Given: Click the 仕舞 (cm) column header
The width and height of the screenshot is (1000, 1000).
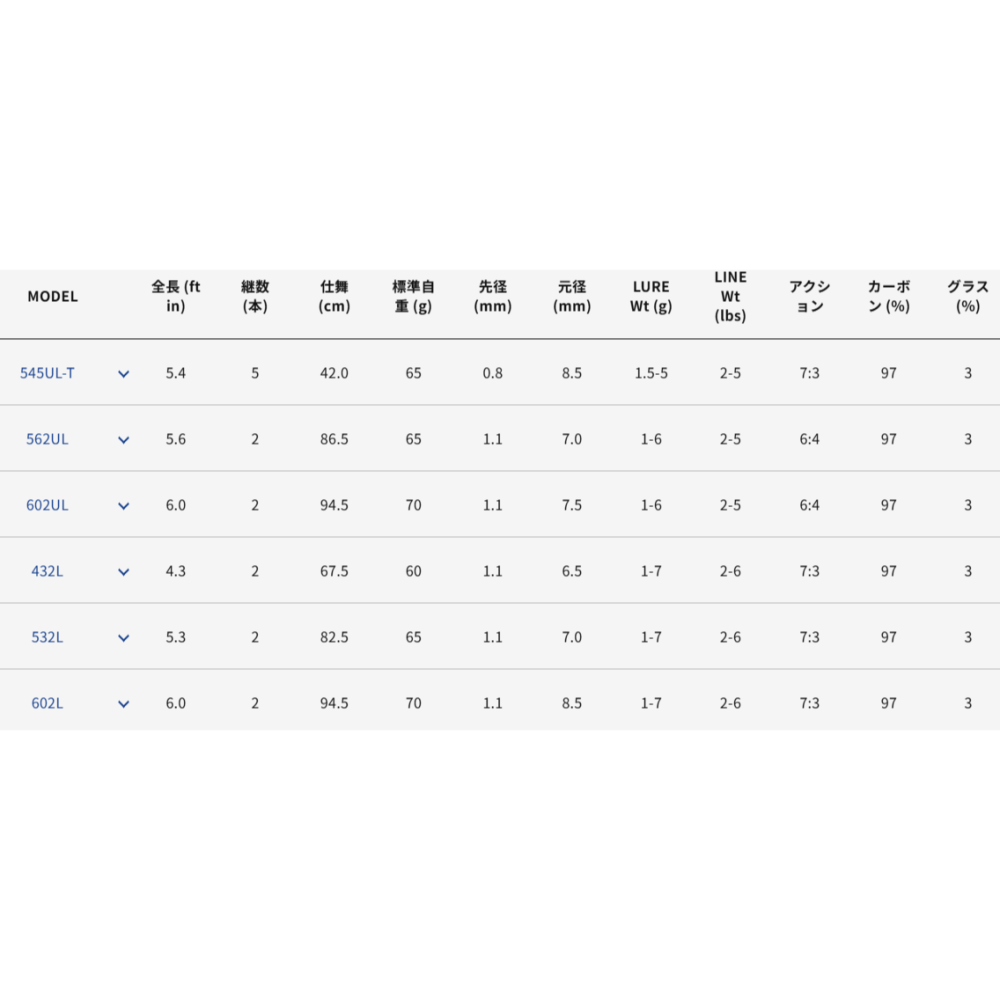Looking at the screenshot, I should (334, 296).
